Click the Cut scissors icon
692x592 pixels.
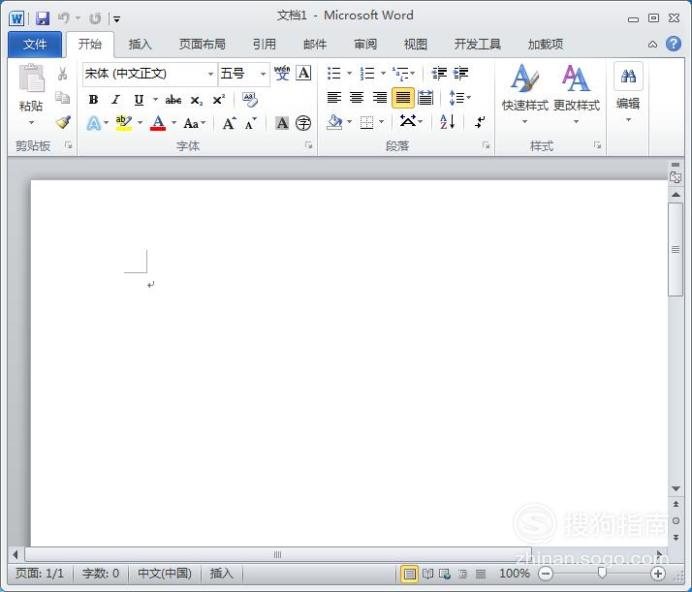(x=63, y=74)
